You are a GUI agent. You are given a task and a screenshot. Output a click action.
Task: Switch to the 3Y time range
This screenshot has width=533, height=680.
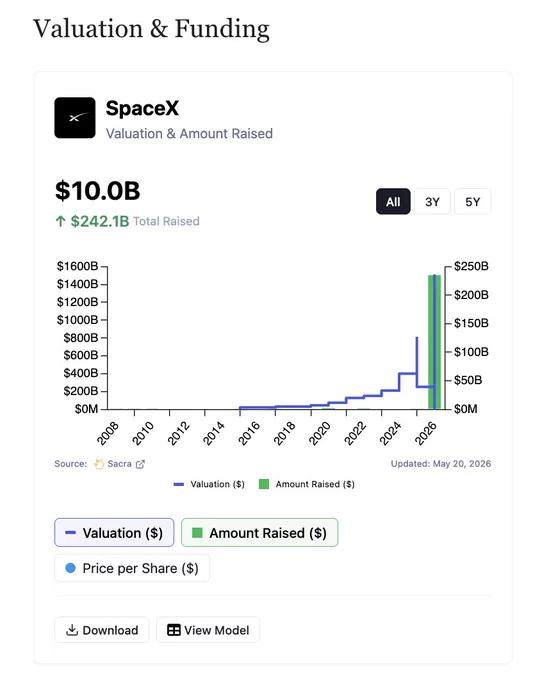click(x=432, y=202)
